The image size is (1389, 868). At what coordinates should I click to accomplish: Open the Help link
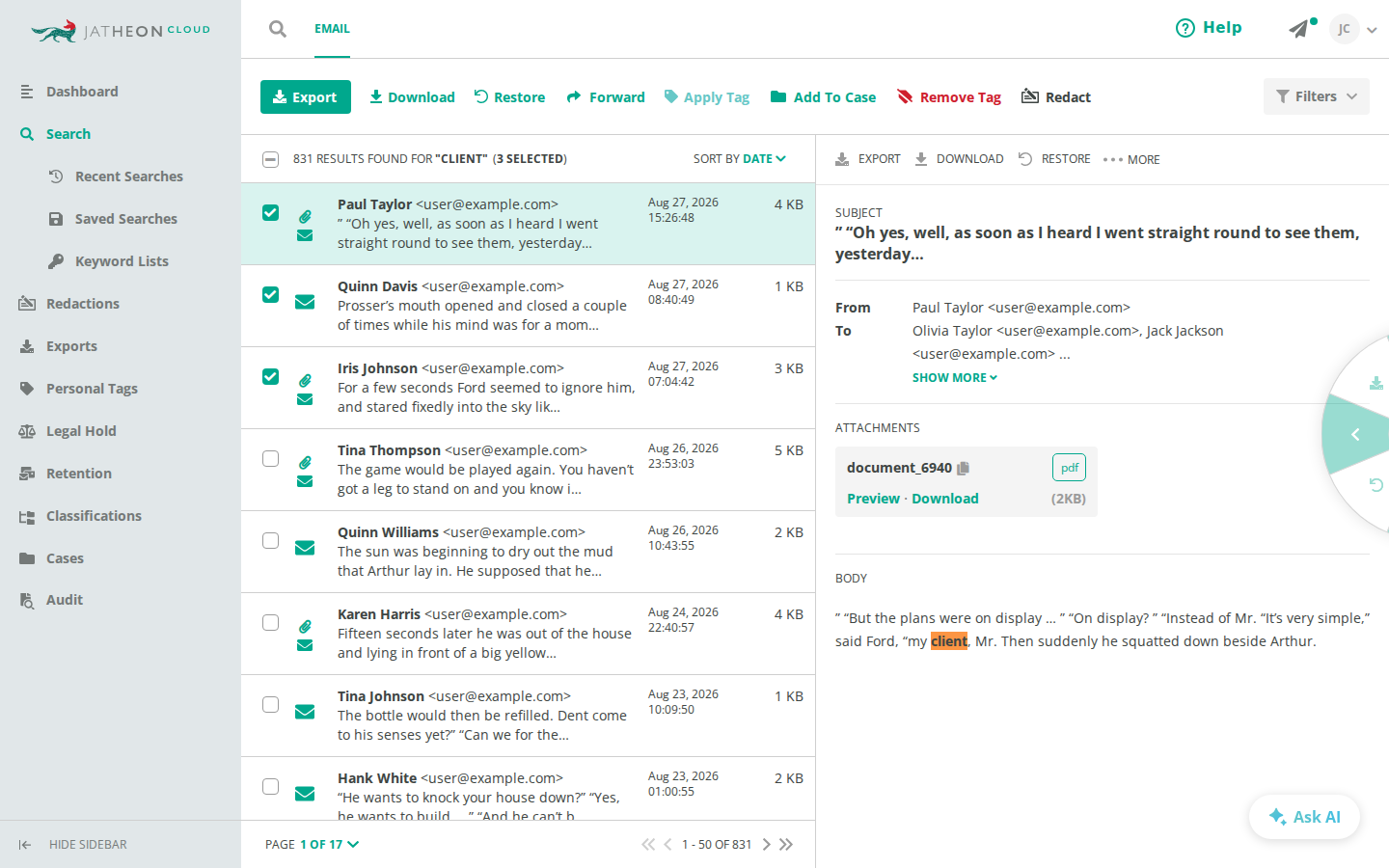click(x=1209, y=28)
